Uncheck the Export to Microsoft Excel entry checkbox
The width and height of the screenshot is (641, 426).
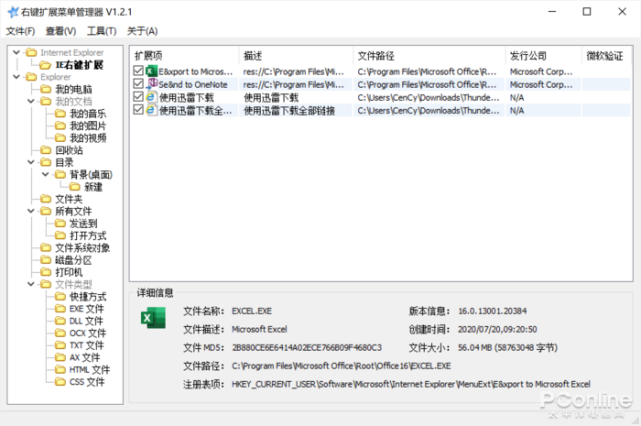138,71
